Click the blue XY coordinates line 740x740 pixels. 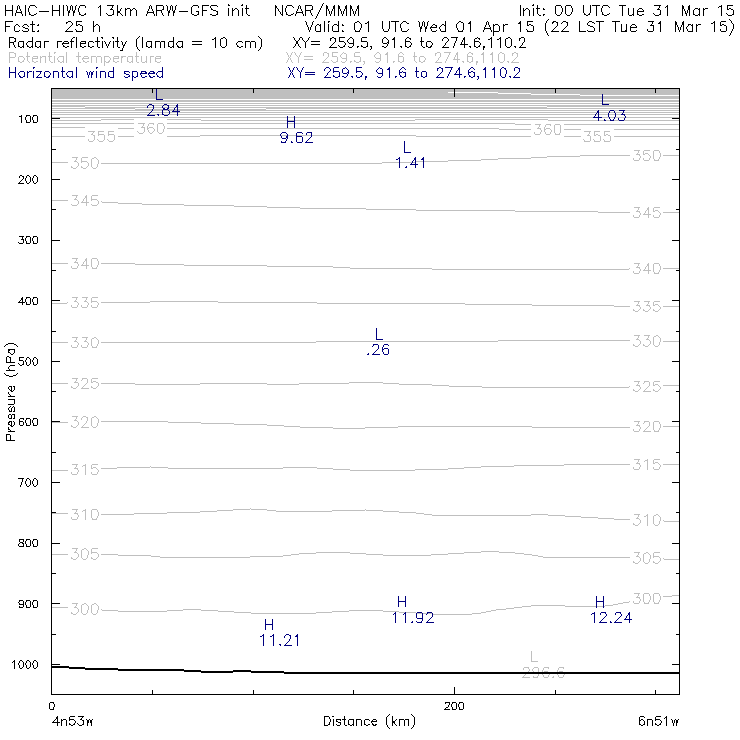tap(404, 73)
